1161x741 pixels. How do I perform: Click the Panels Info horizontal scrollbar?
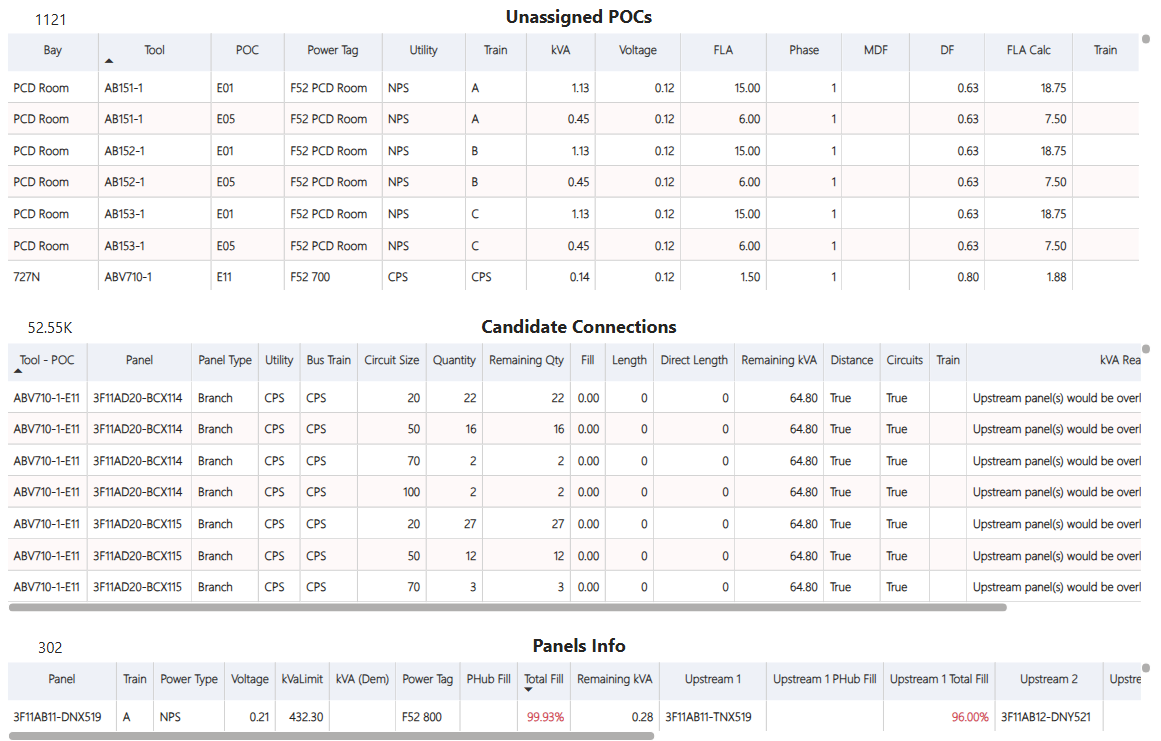tap(330, 735)
